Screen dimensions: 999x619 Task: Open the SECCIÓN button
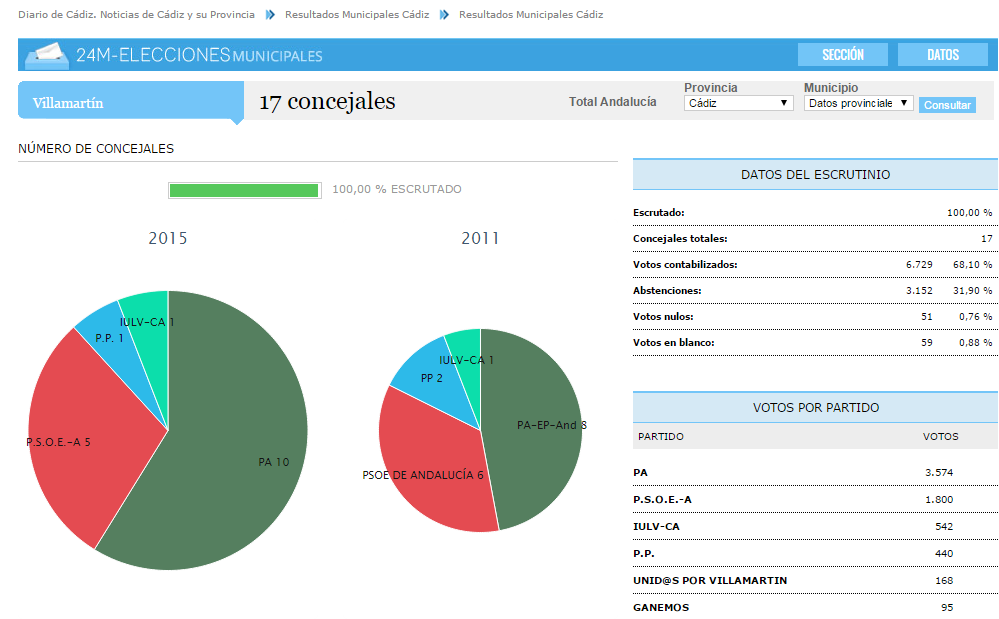click(842, 55)
